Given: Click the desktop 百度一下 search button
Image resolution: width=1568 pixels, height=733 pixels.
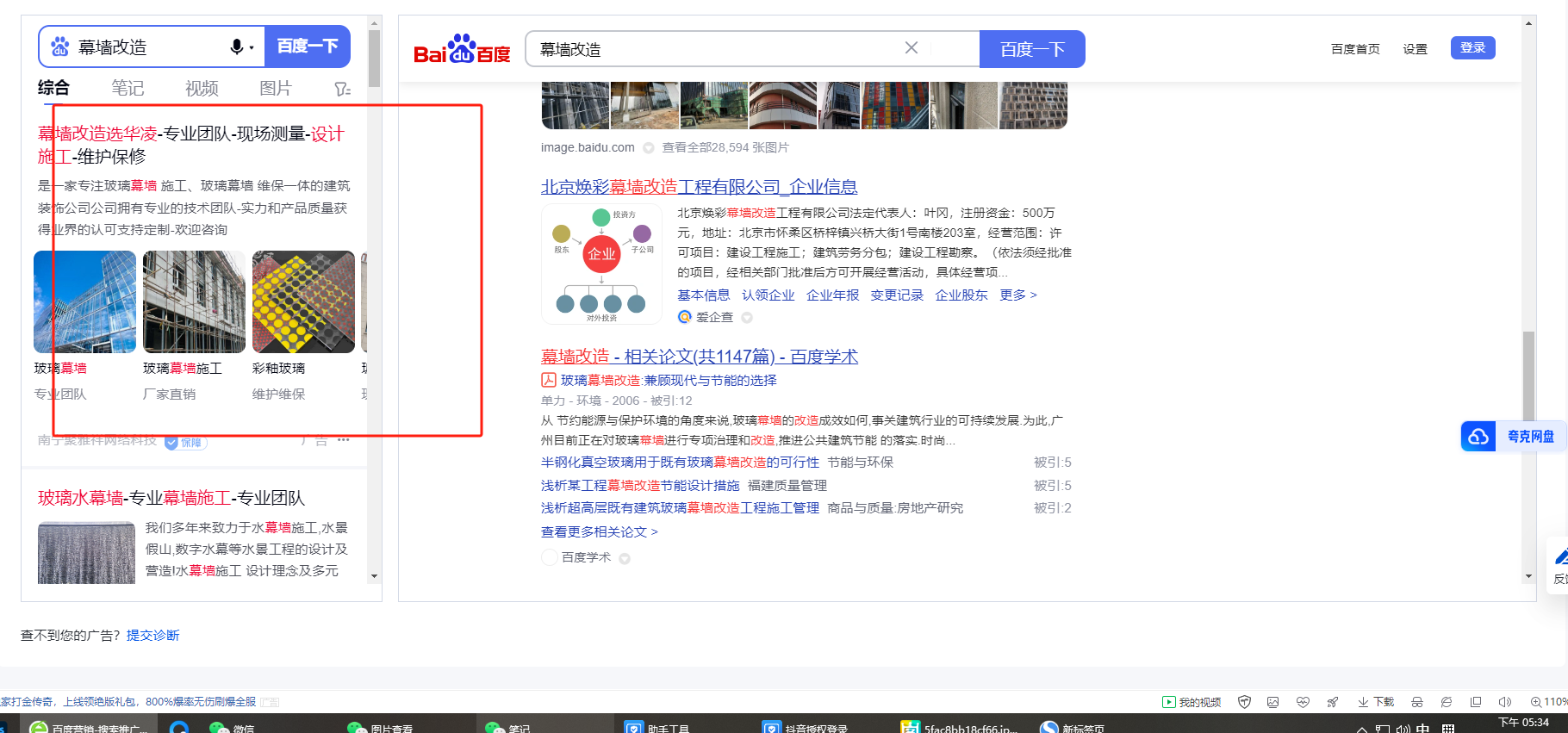Looking at the screenshot, I should (1032, 49).
